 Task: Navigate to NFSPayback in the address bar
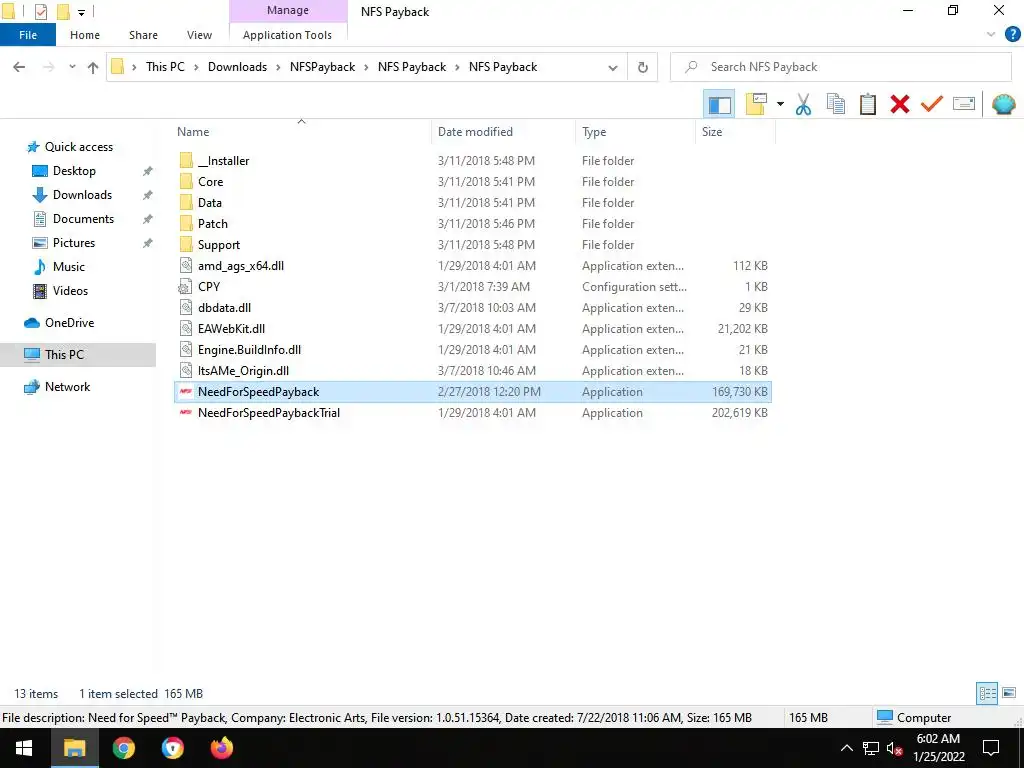323,67
